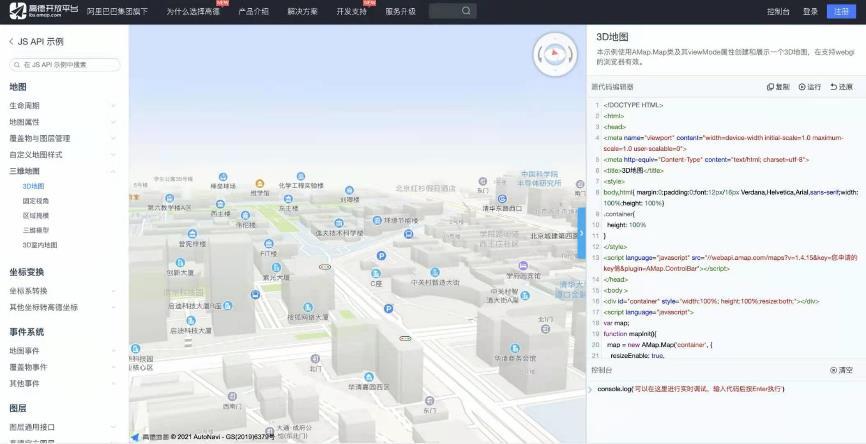The width and height of the screenshot is (866, 444).
Task: Select the 3D室内地图 example
Action: [40, 245]
